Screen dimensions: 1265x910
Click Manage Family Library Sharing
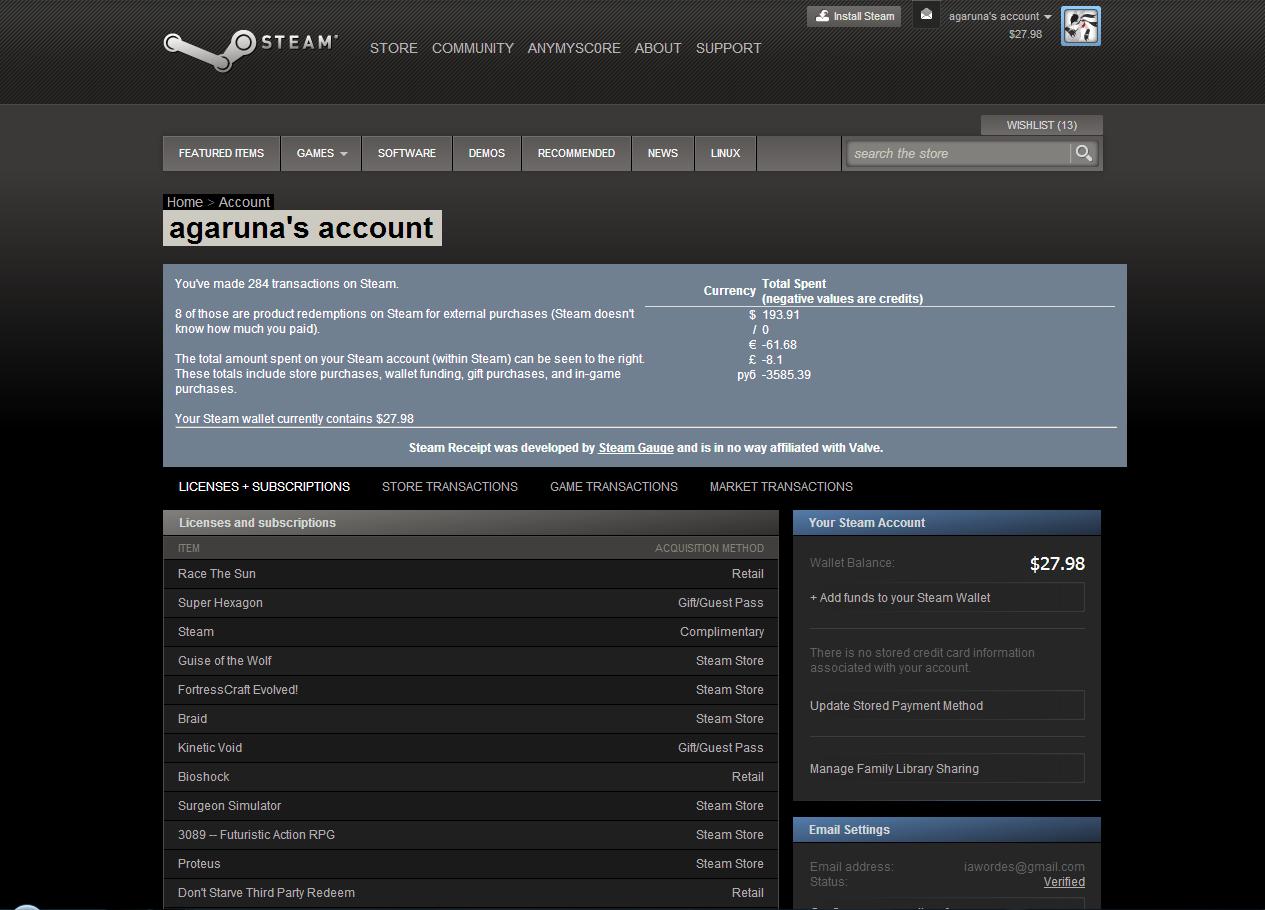pyautogui.click(x=947, y=769)
